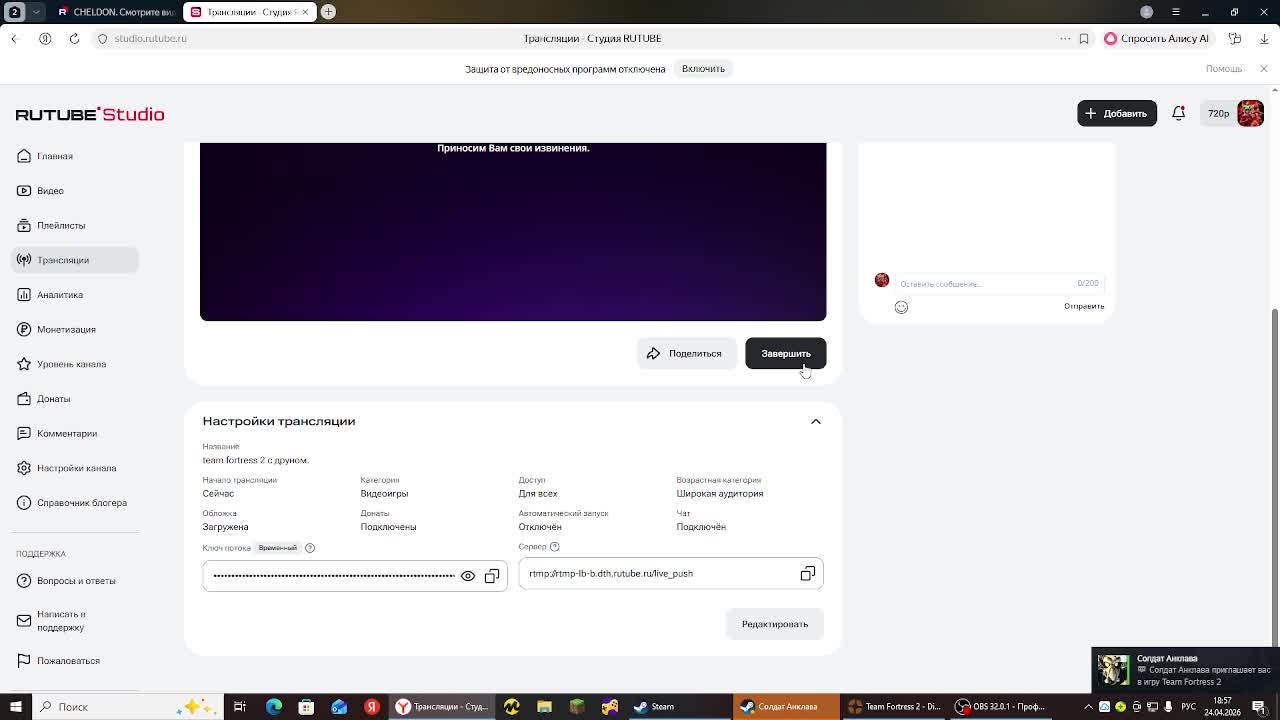
Task: Bookmark this page
Action: click(1084, 38)
